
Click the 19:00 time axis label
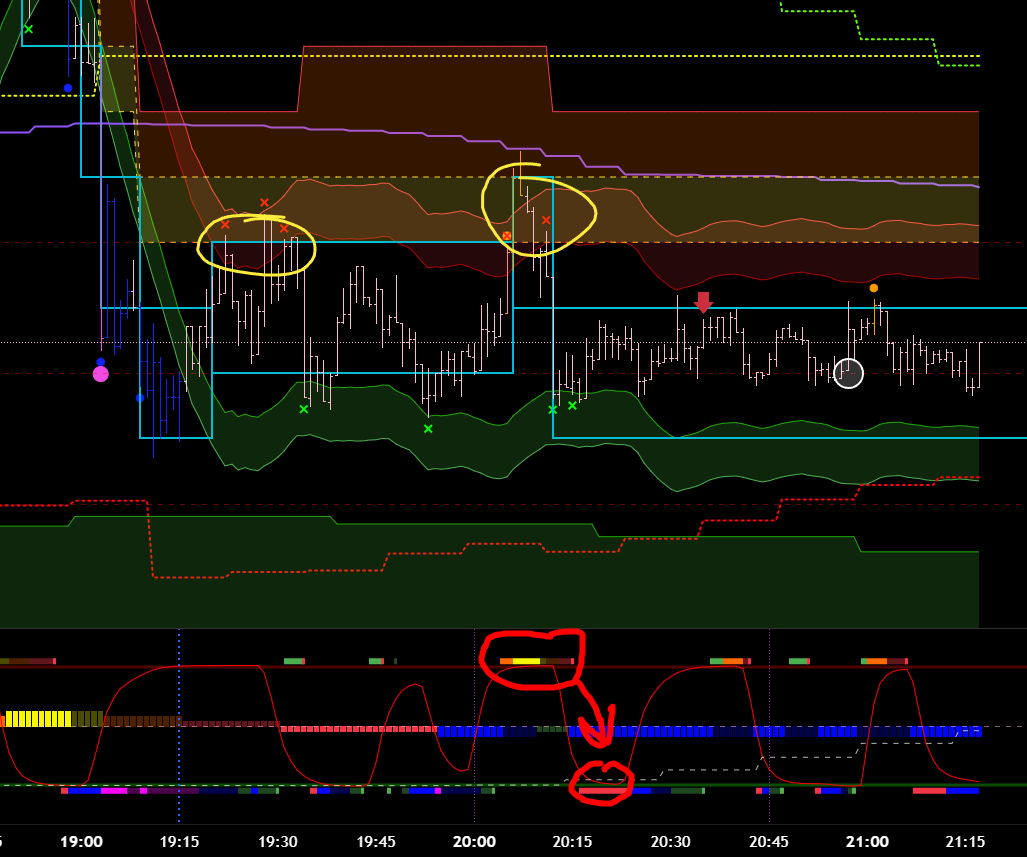pyautogui.click(x=81, y=842)
